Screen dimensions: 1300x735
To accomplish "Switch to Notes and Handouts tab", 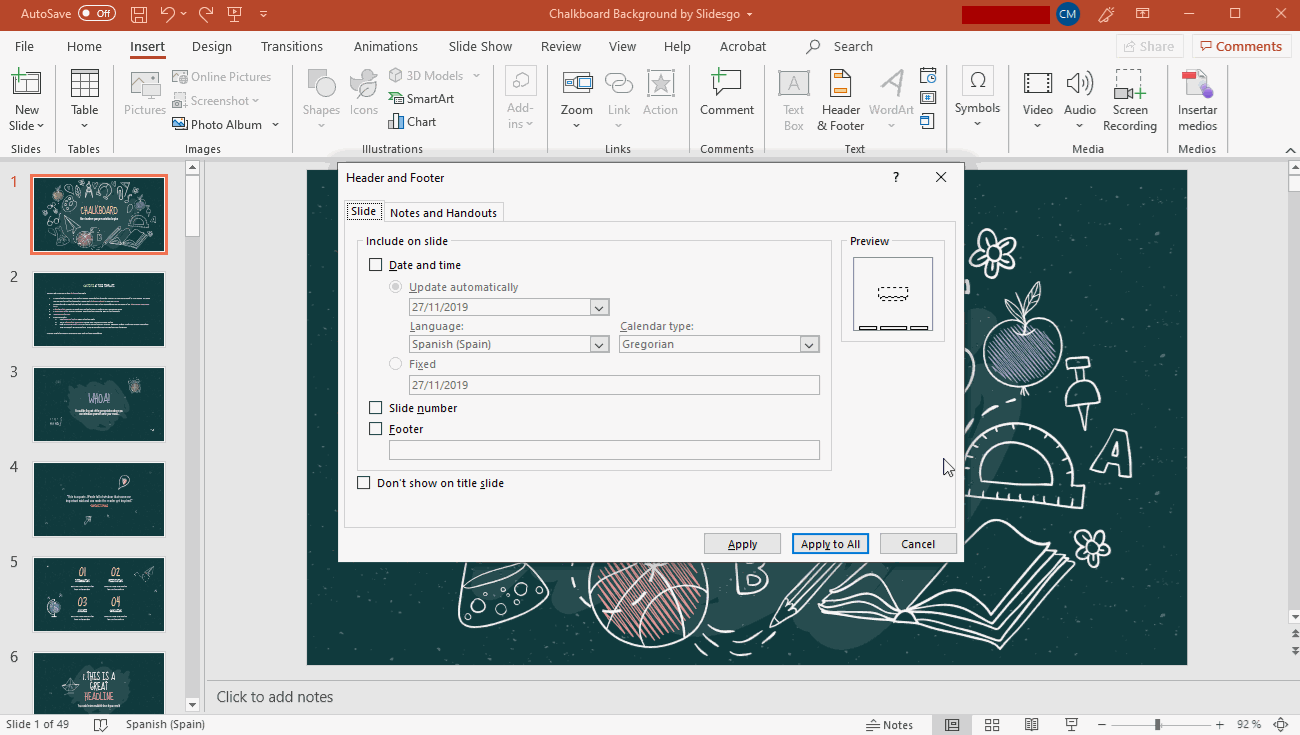I will tap(443, 213).
